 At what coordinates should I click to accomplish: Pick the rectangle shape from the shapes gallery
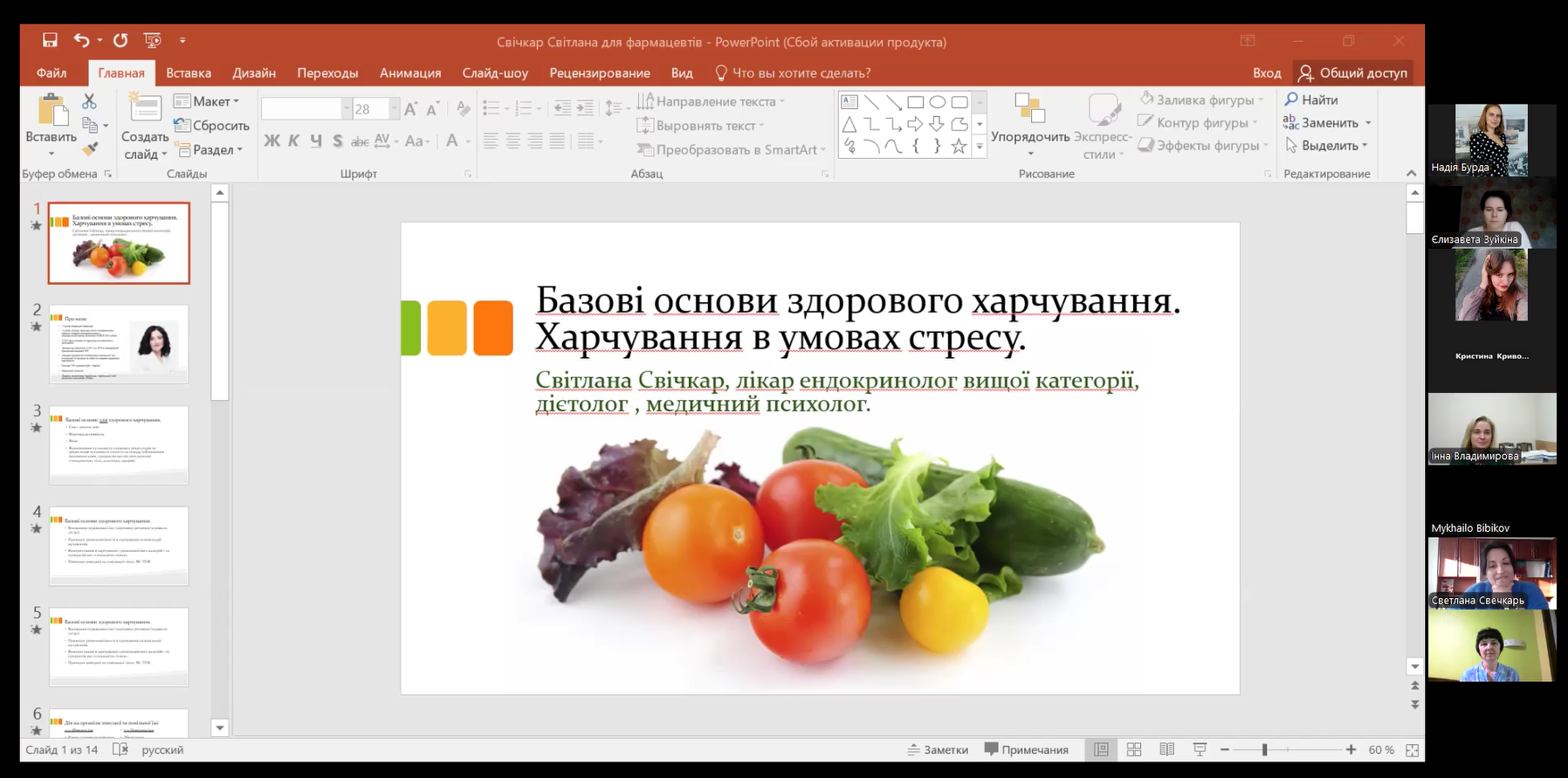tap(915, 102)
